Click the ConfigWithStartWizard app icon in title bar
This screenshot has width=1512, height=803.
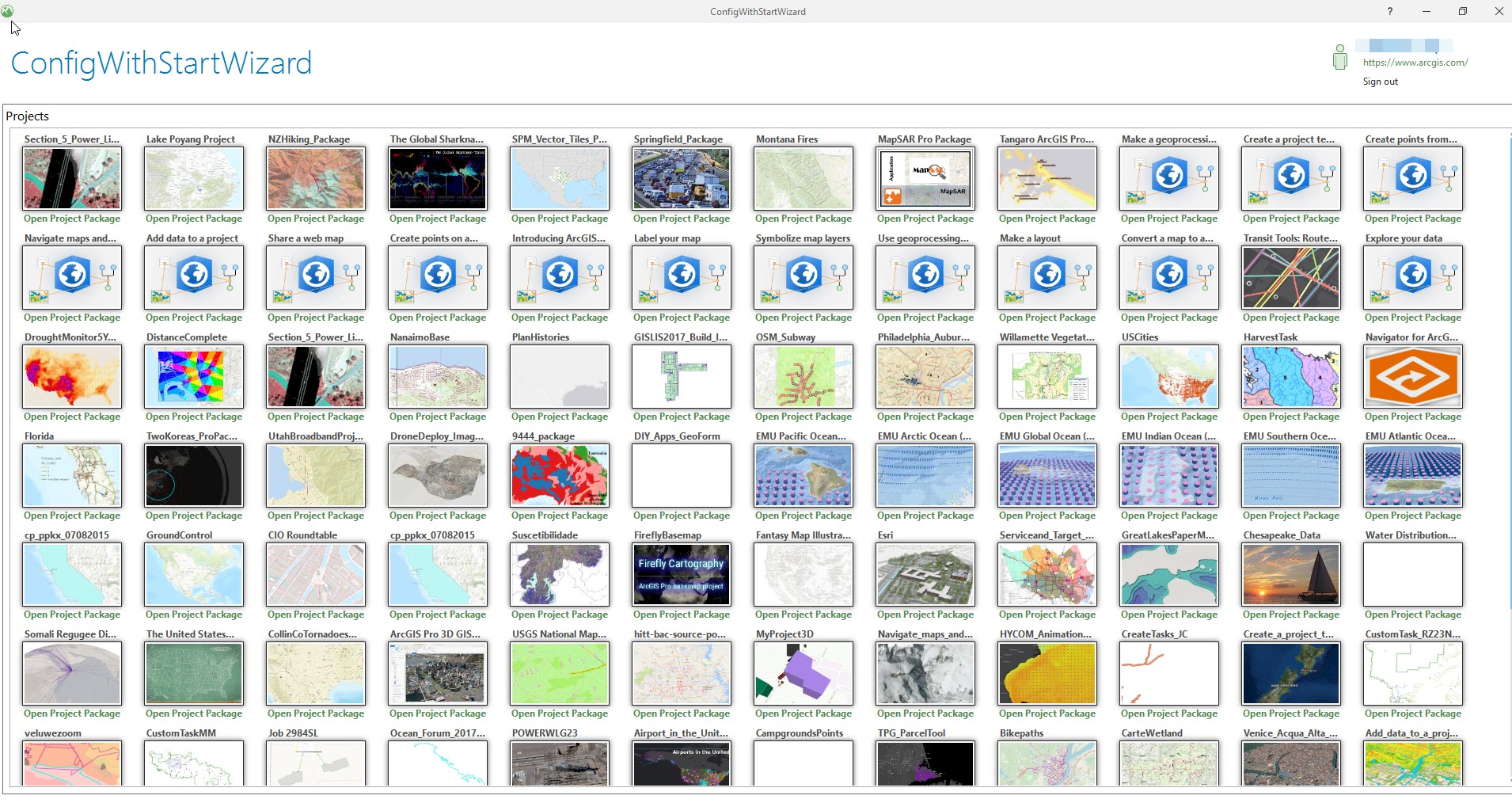(x=7, y=11)
